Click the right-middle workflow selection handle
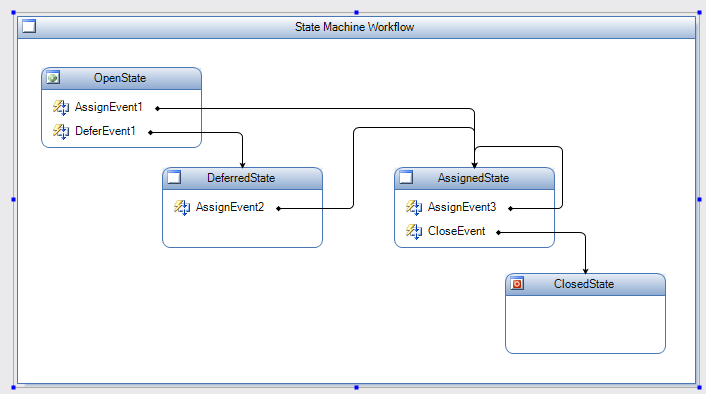 (699, 199)
